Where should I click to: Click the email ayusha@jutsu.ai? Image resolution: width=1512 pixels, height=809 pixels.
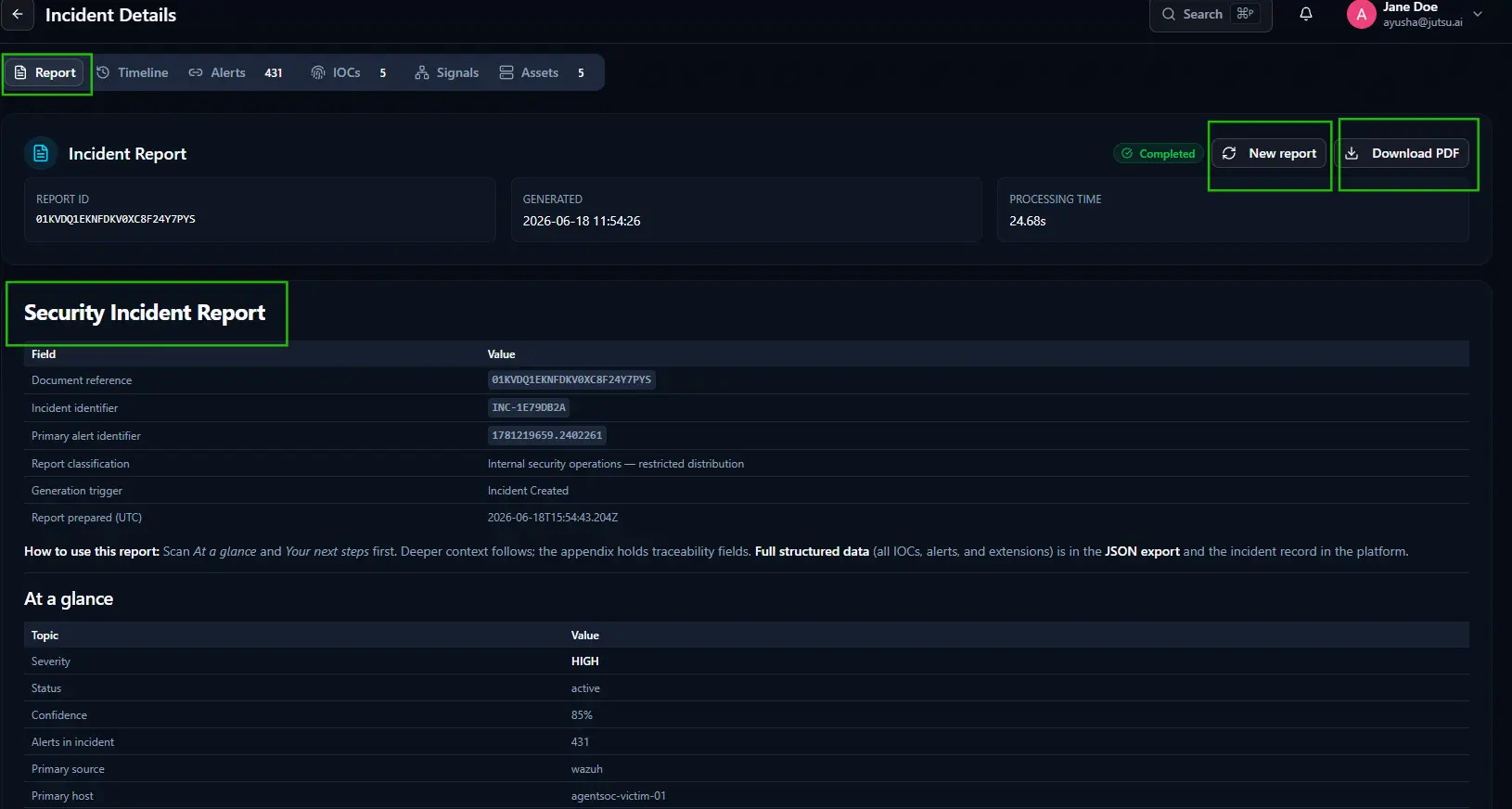coord(1422,22)
